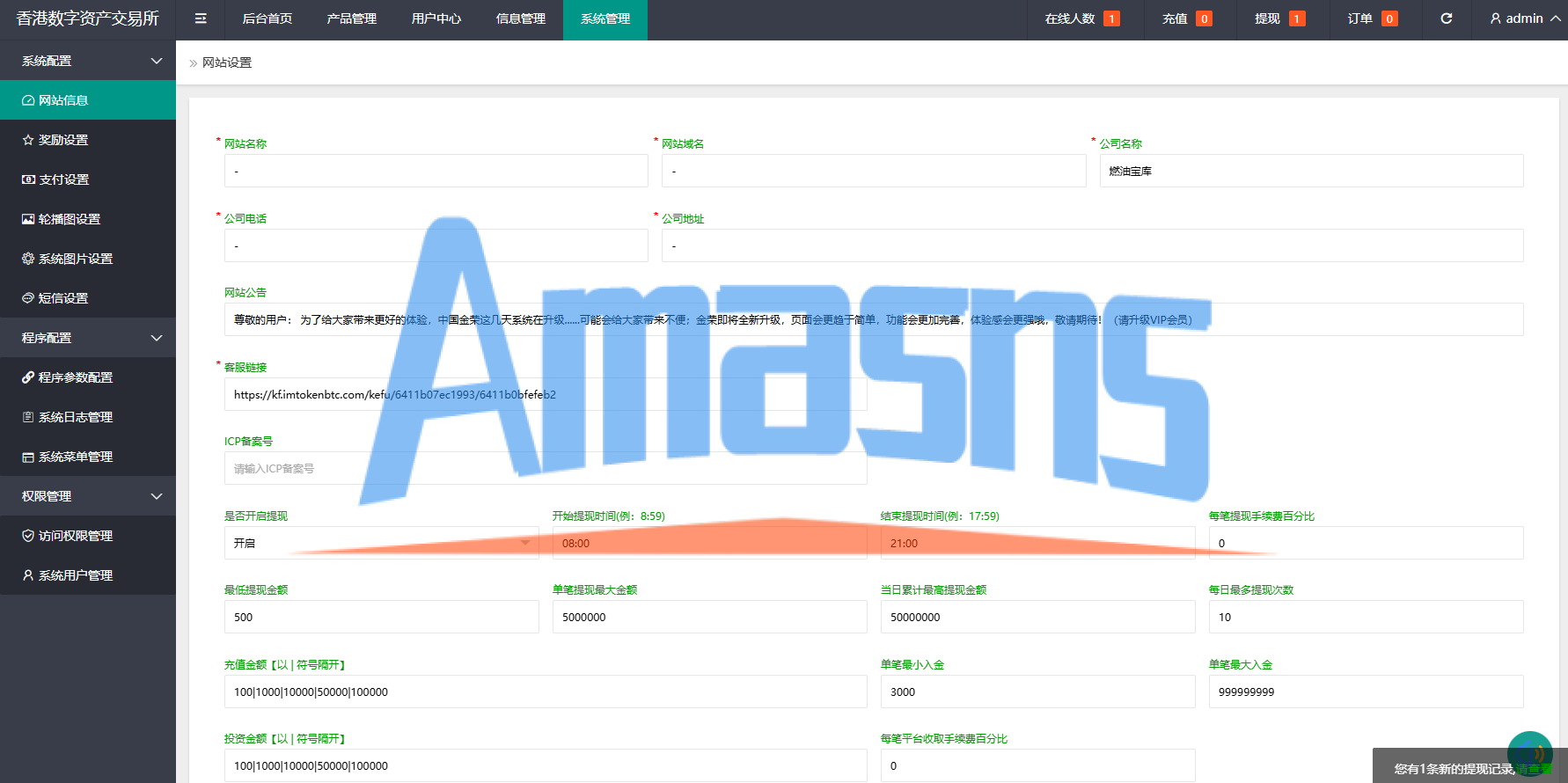Toggle sidebar collapse hamburger icon
Image resolution: width=1568 pixels, height=783 pixels.
click(x=201, y=18)
